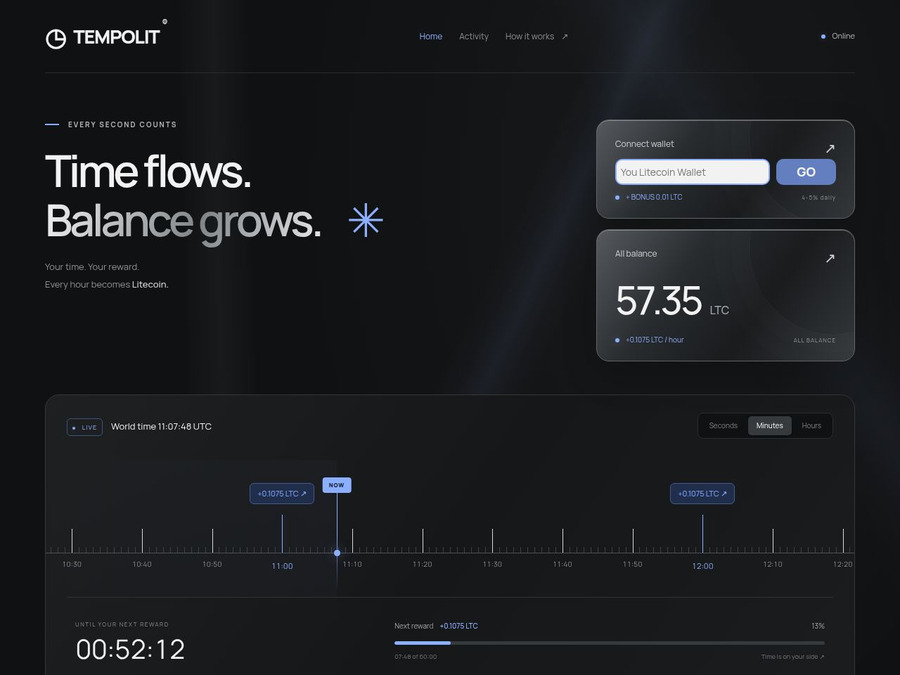Click the Connect wallet card title
The image size is (900, 675).
(x=644, y=144)
